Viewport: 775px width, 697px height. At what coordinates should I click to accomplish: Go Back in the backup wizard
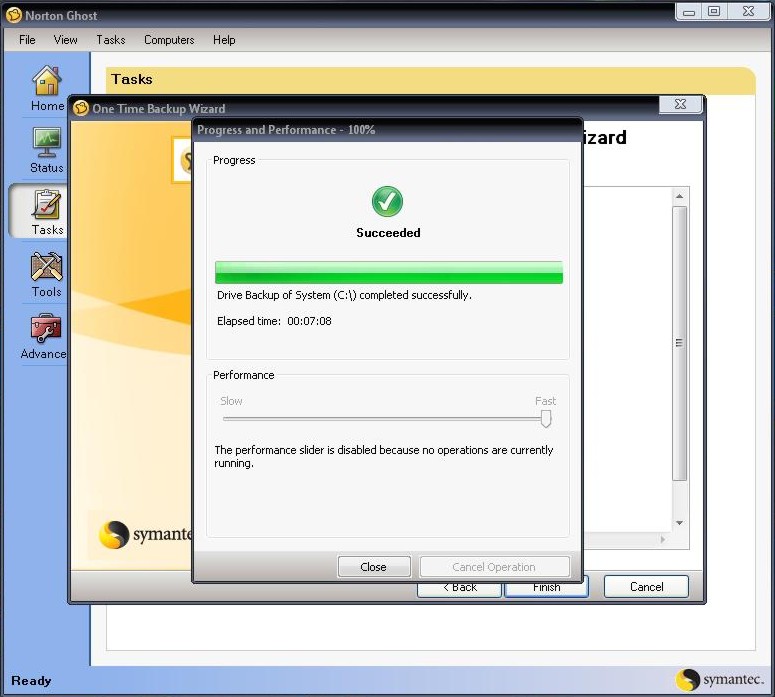pyautogui.click(x=460, y=589)
